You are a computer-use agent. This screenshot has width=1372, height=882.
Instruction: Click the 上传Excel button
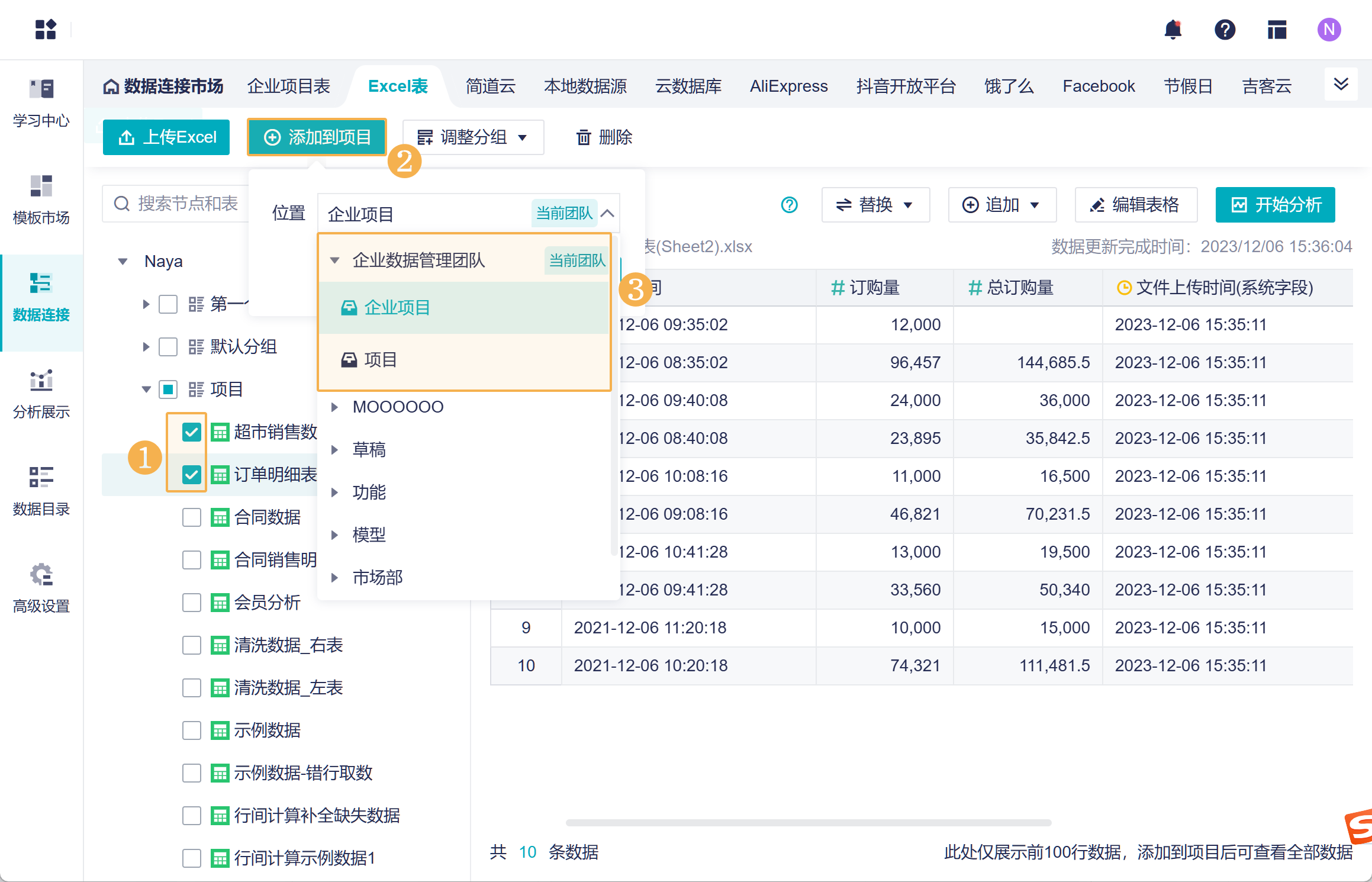166,137
